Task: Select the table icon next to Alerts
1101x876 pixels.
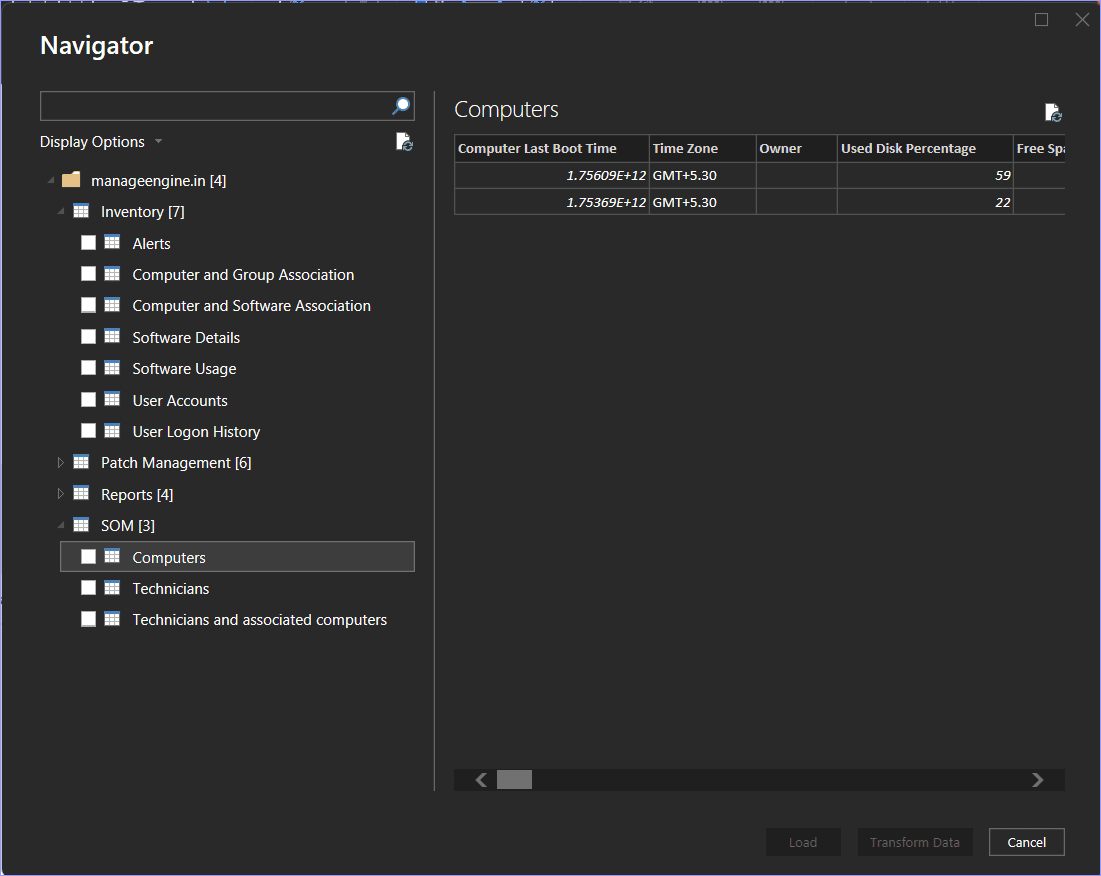Action: 112,242
